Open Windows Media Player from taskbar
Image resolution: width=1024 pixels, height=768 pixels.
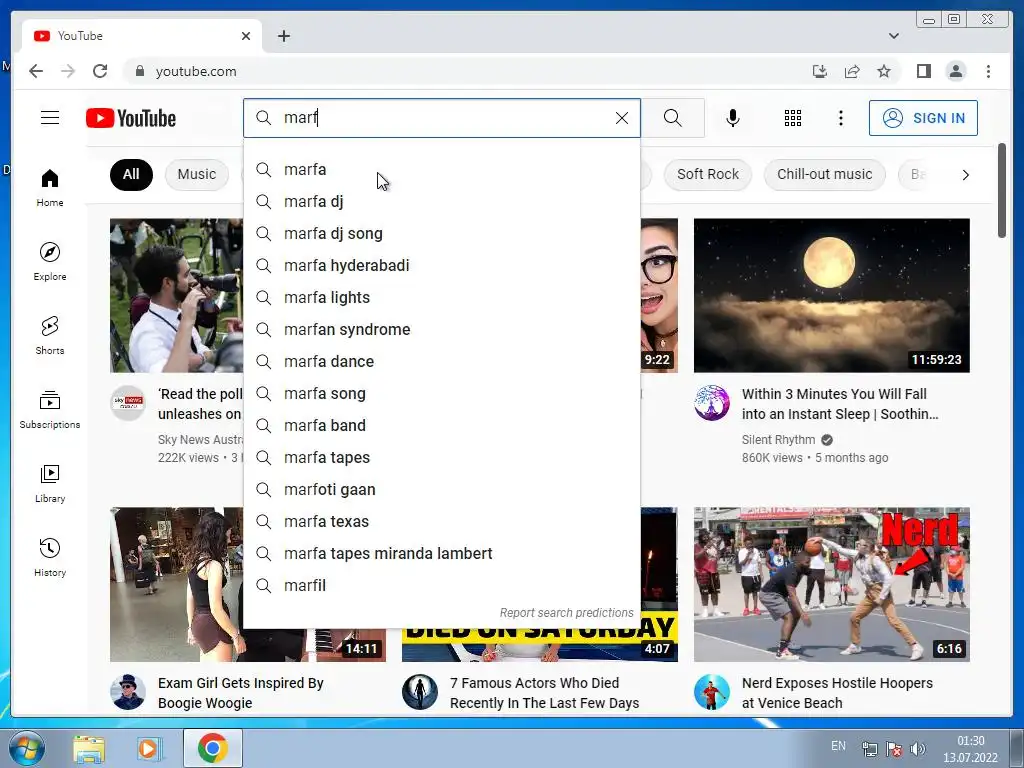point(149,748)
